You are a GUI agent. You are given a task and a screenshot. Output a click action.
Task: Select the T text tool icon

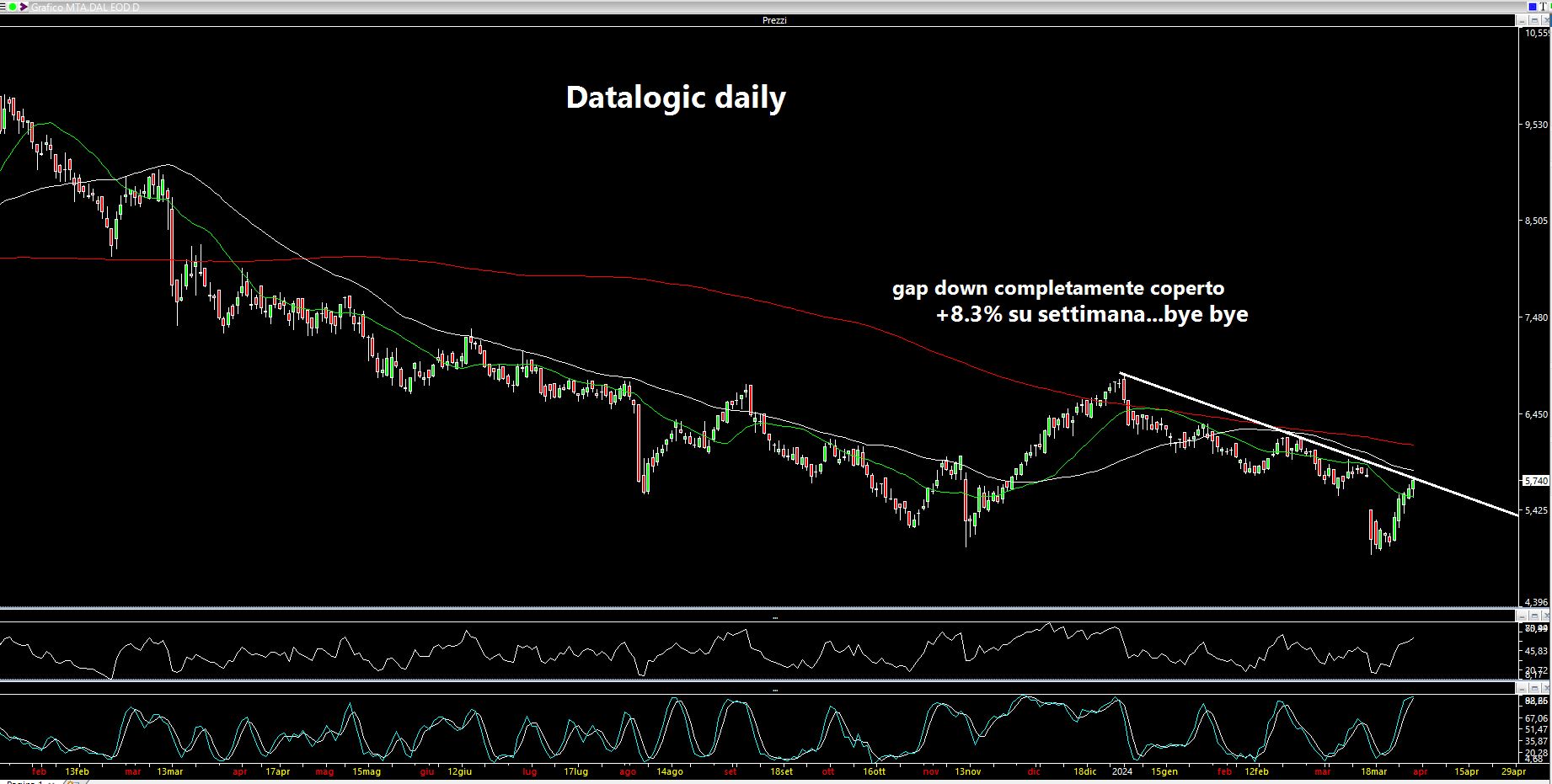tap(1543, 7)
